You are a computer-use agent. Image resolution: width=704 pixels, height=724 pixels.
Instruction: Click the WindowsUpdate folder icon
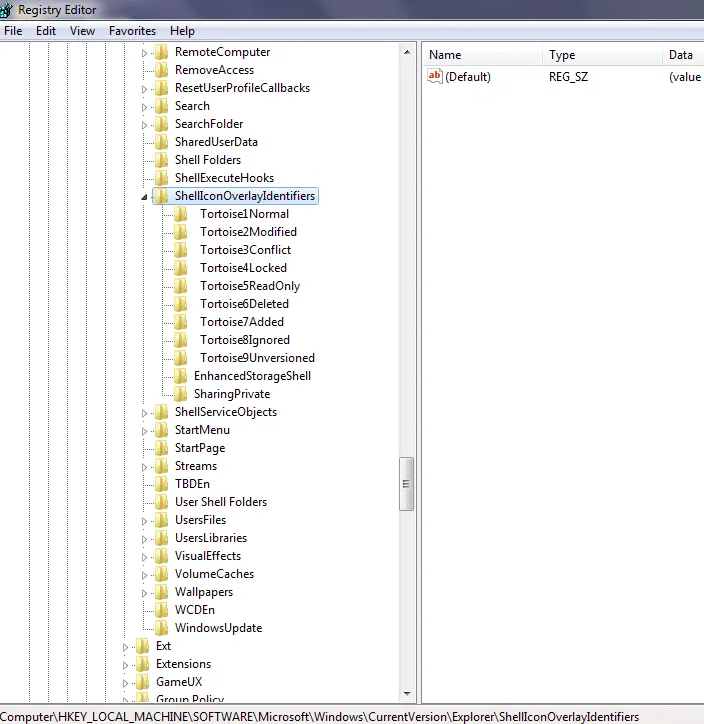[161, 628]
